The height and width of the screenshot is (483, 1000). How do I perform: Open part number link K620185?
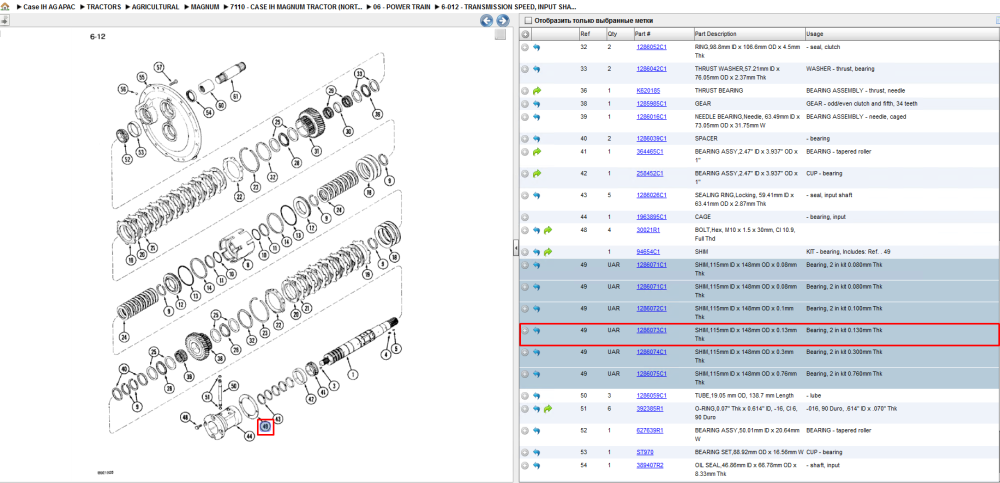(x=648, y=91)
